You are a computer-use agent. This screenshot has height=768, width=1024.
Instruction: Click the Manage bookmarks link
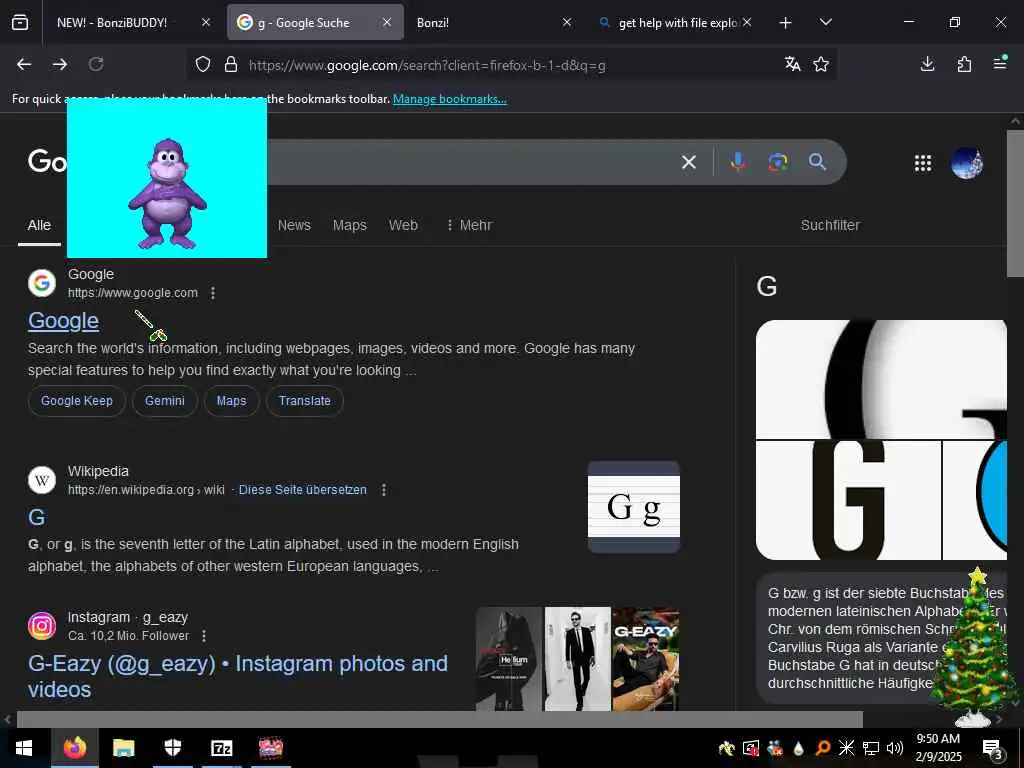449,99
